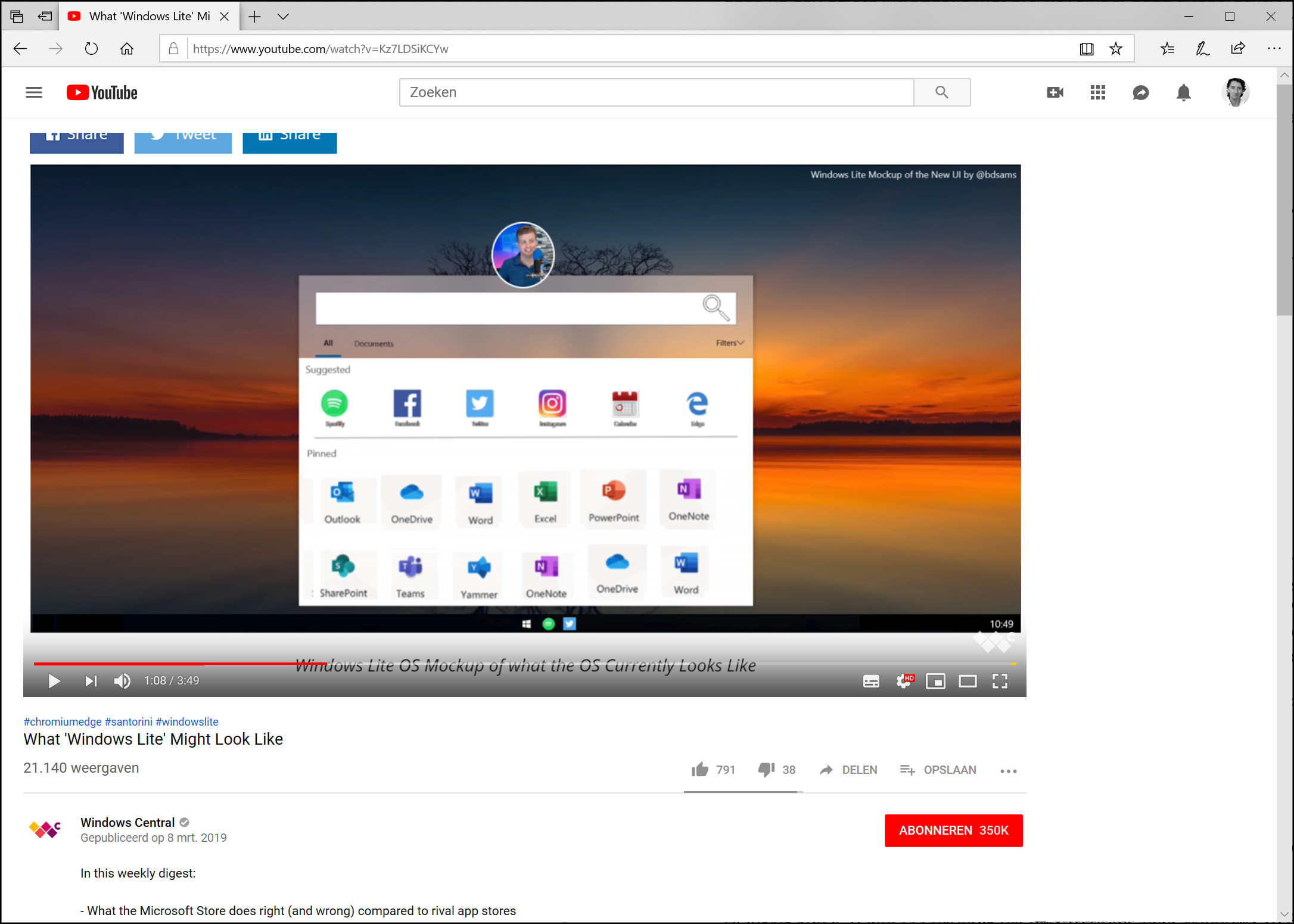This screenshot has width=1294, height=924.
Task: Mute the video volume speaker
Action: [x=123, y=681]
